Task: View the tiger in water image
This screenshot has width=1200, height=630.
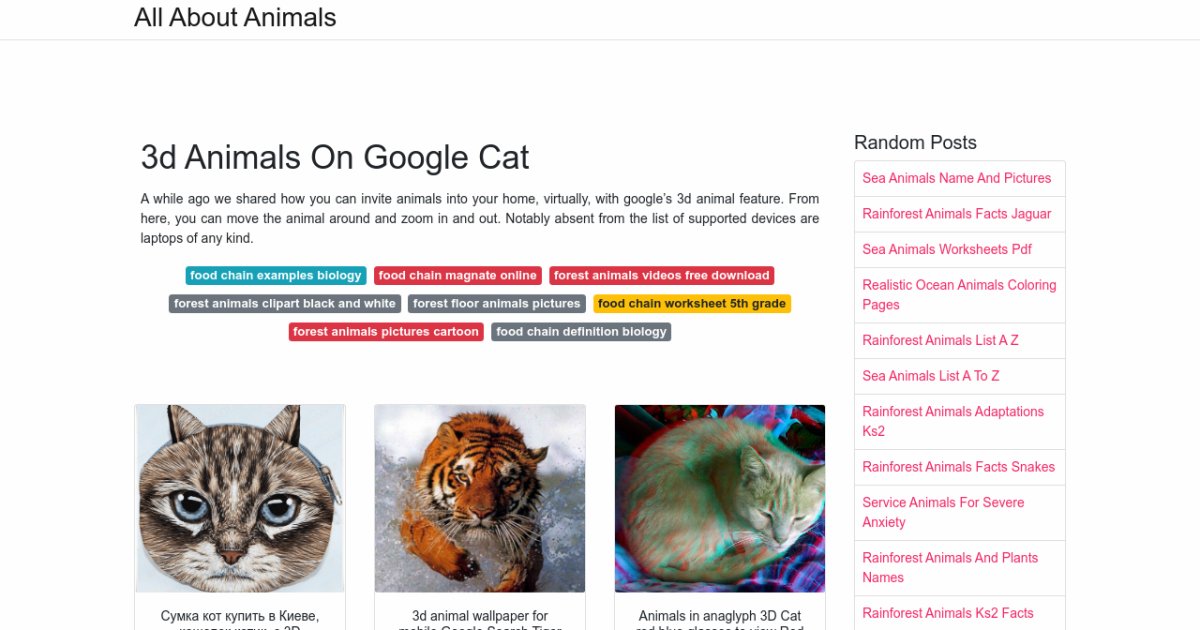Action: pos(480,498)
